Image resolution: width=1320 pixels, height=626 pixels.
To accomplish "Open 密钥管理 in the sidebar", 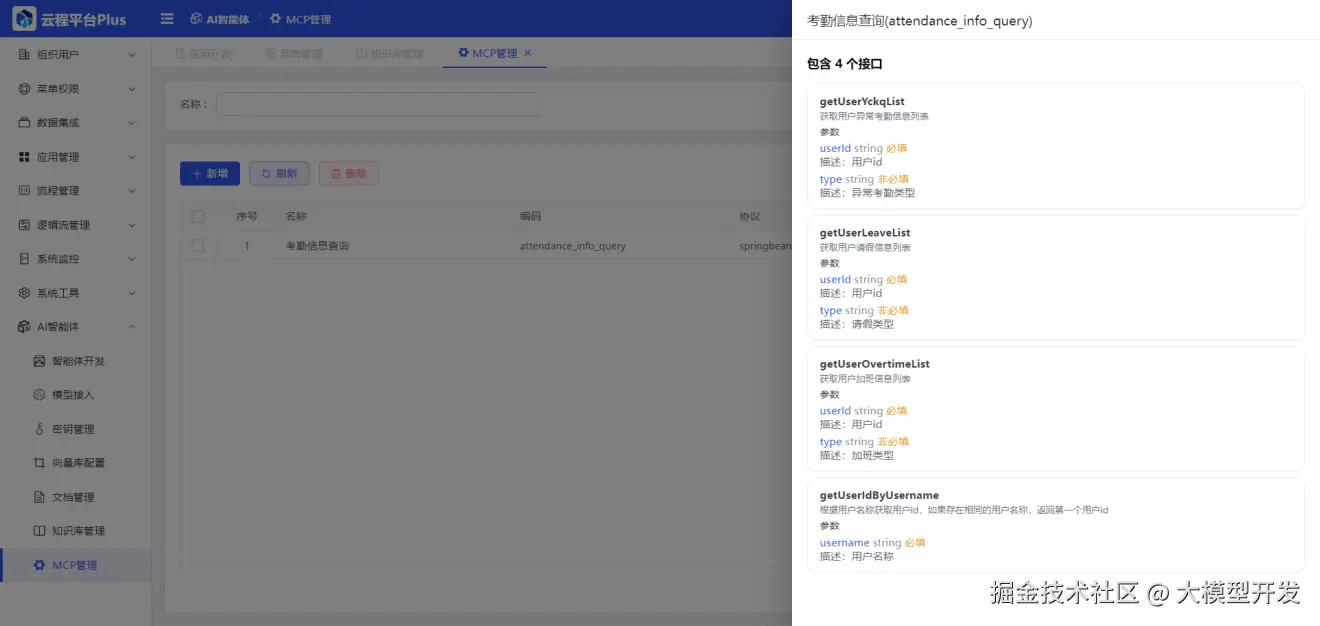I will (x=75, y=429).
